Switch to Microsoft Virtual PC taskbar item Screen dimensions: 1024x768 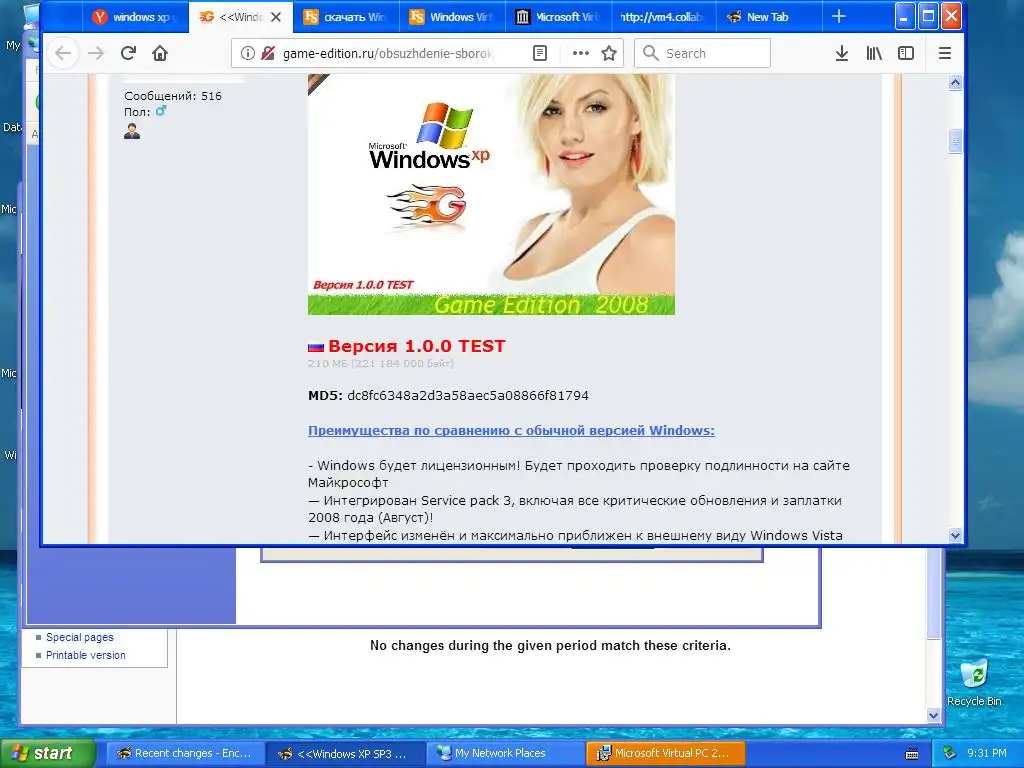pyautogui.click(x=666, y=753)
